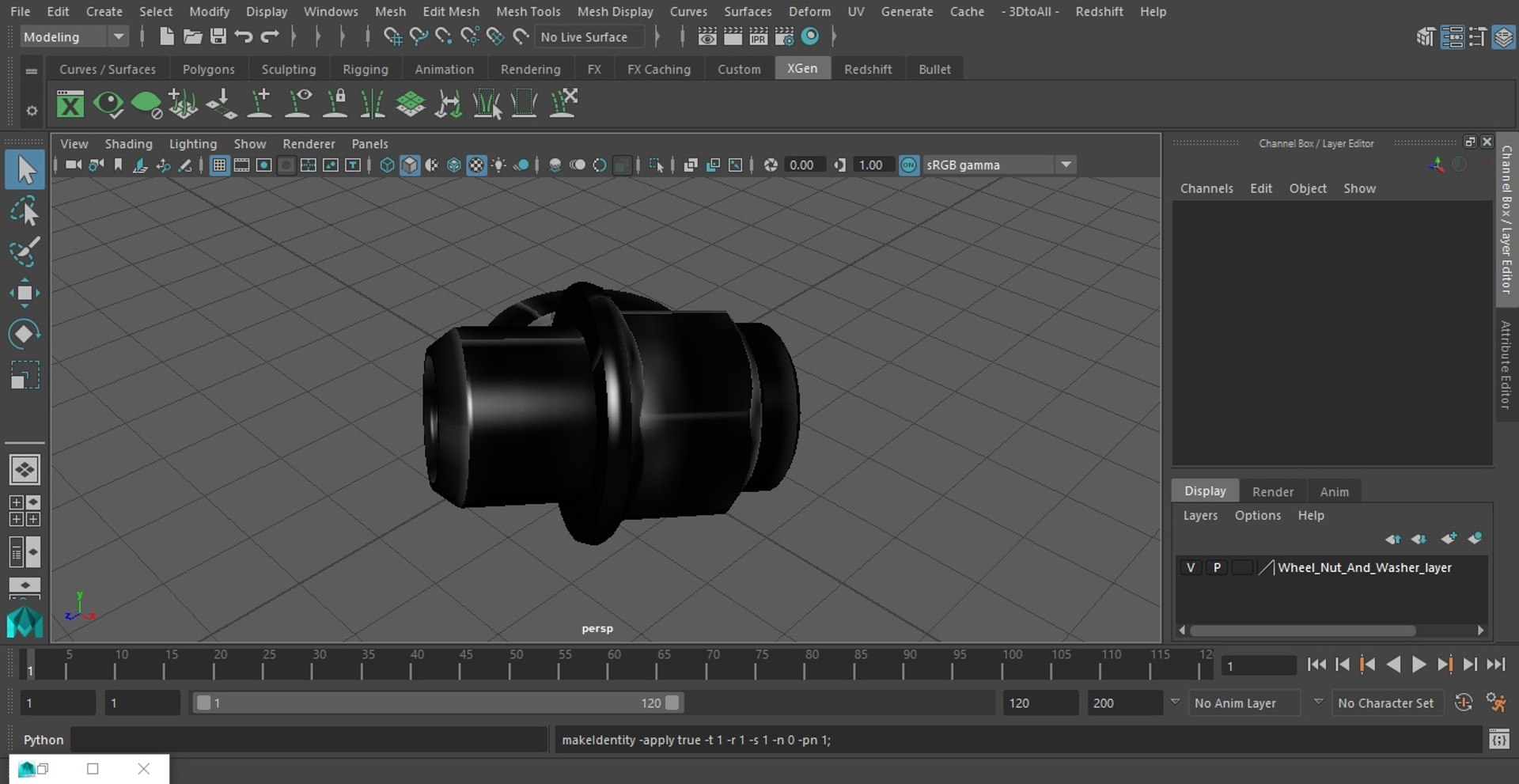Viewport: 1519px width, 784px height.
Task: Switch command line language from Python
Action: click(x=43, y=740)
